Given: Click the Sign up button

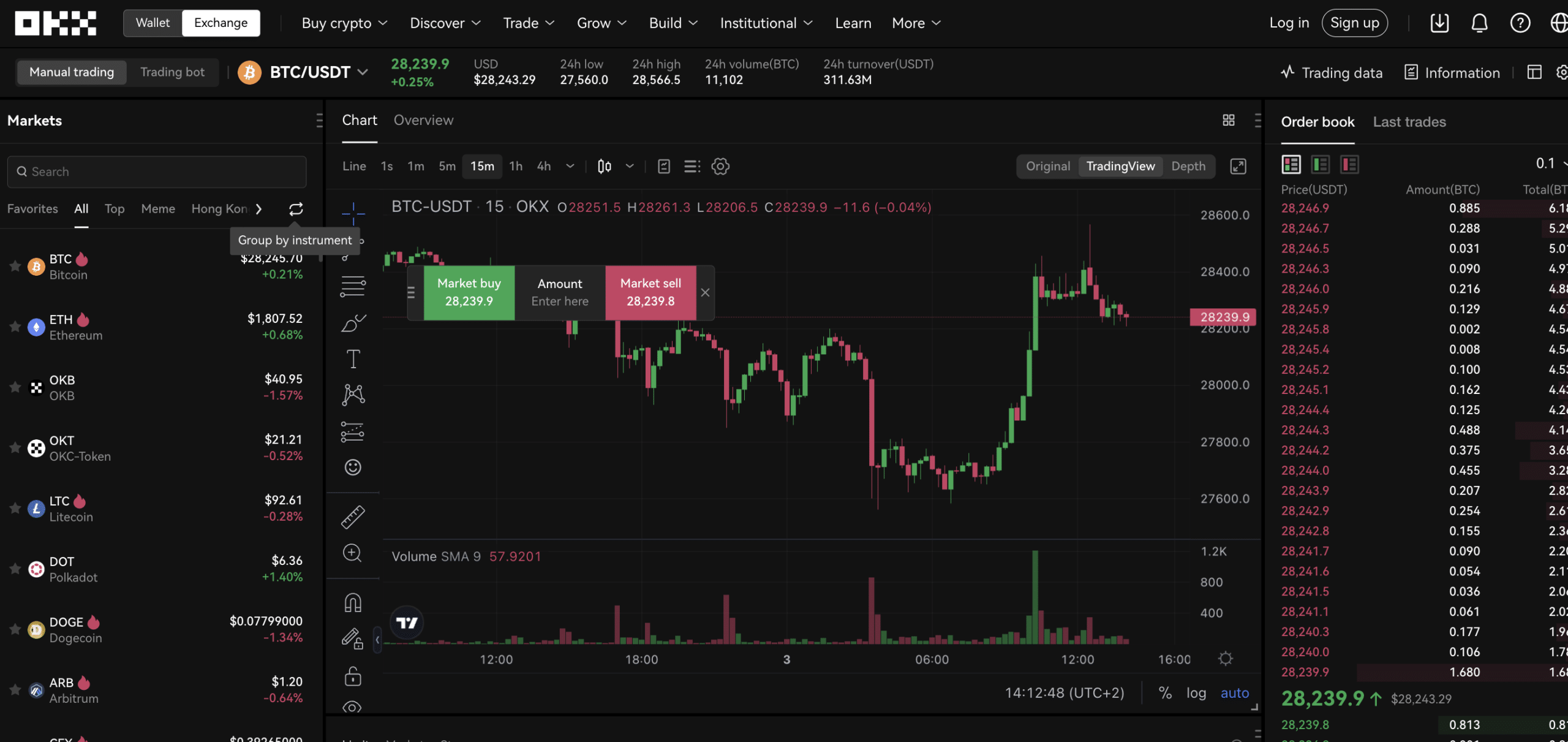Looking at the screenshot, I should pos(1354,23).
